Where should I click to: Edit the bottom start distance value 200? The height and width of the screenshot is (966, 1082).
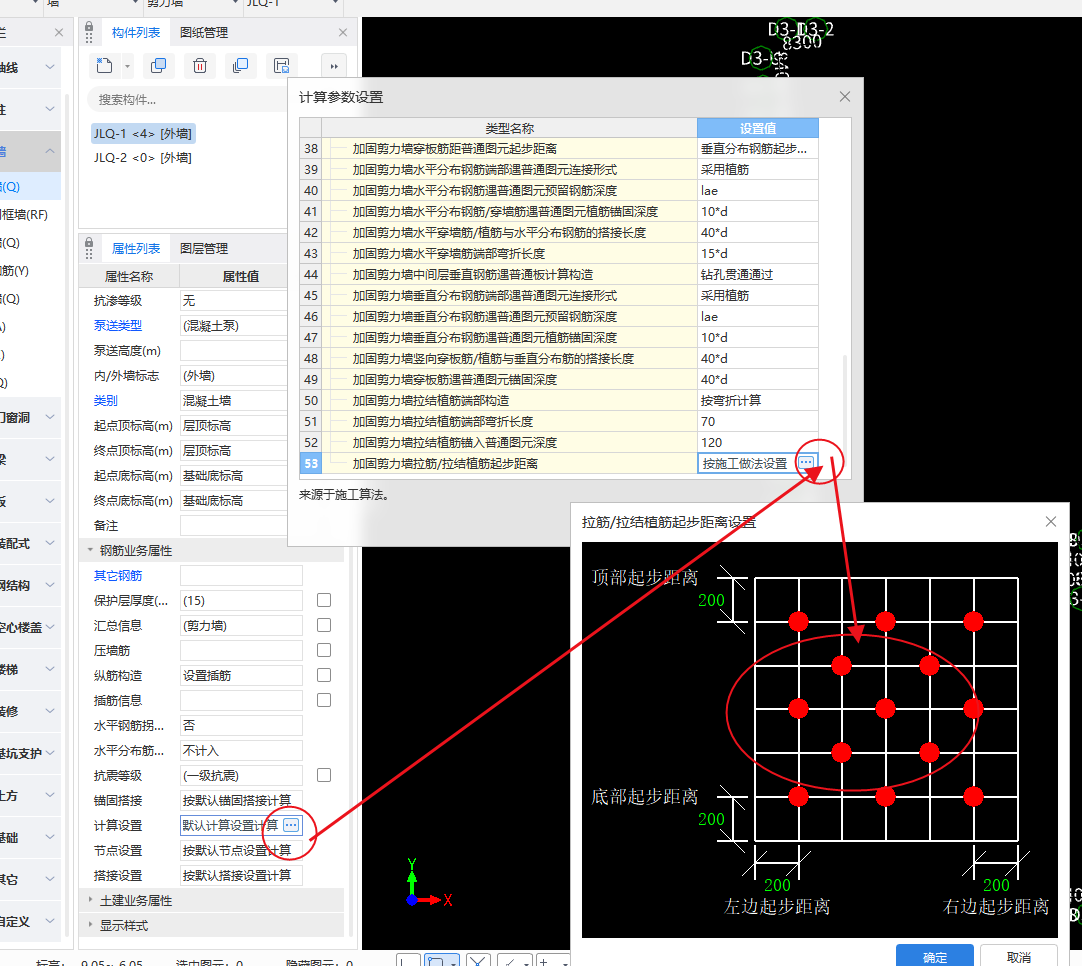(711, 819)
